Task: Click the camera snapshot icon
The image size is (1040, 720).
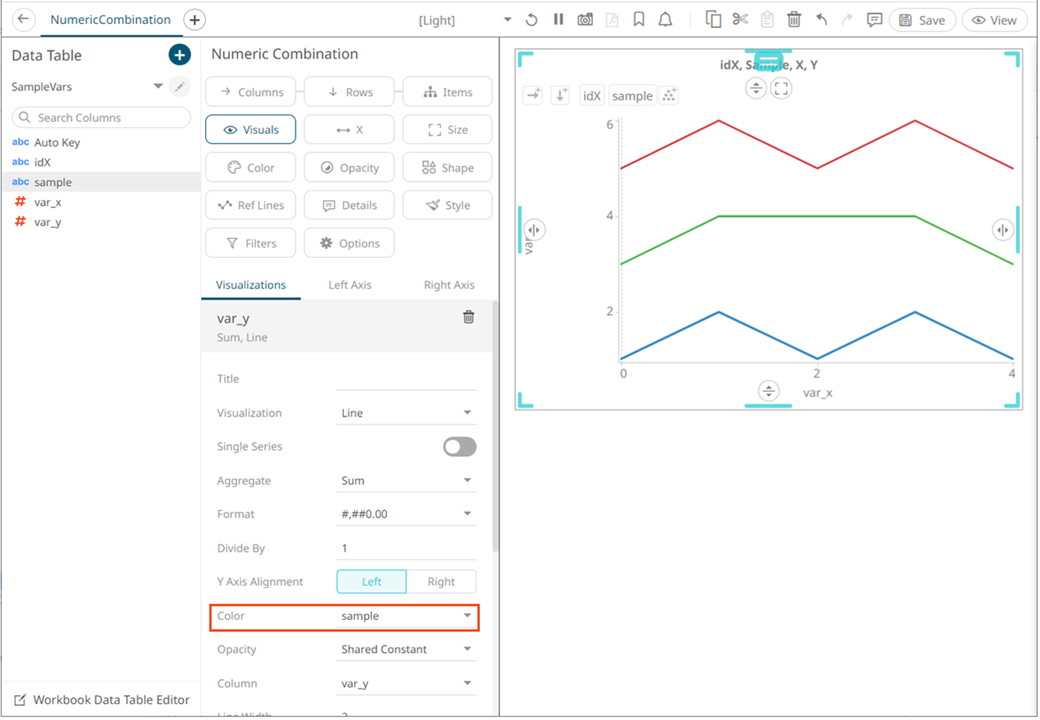Action: point(585,20)
